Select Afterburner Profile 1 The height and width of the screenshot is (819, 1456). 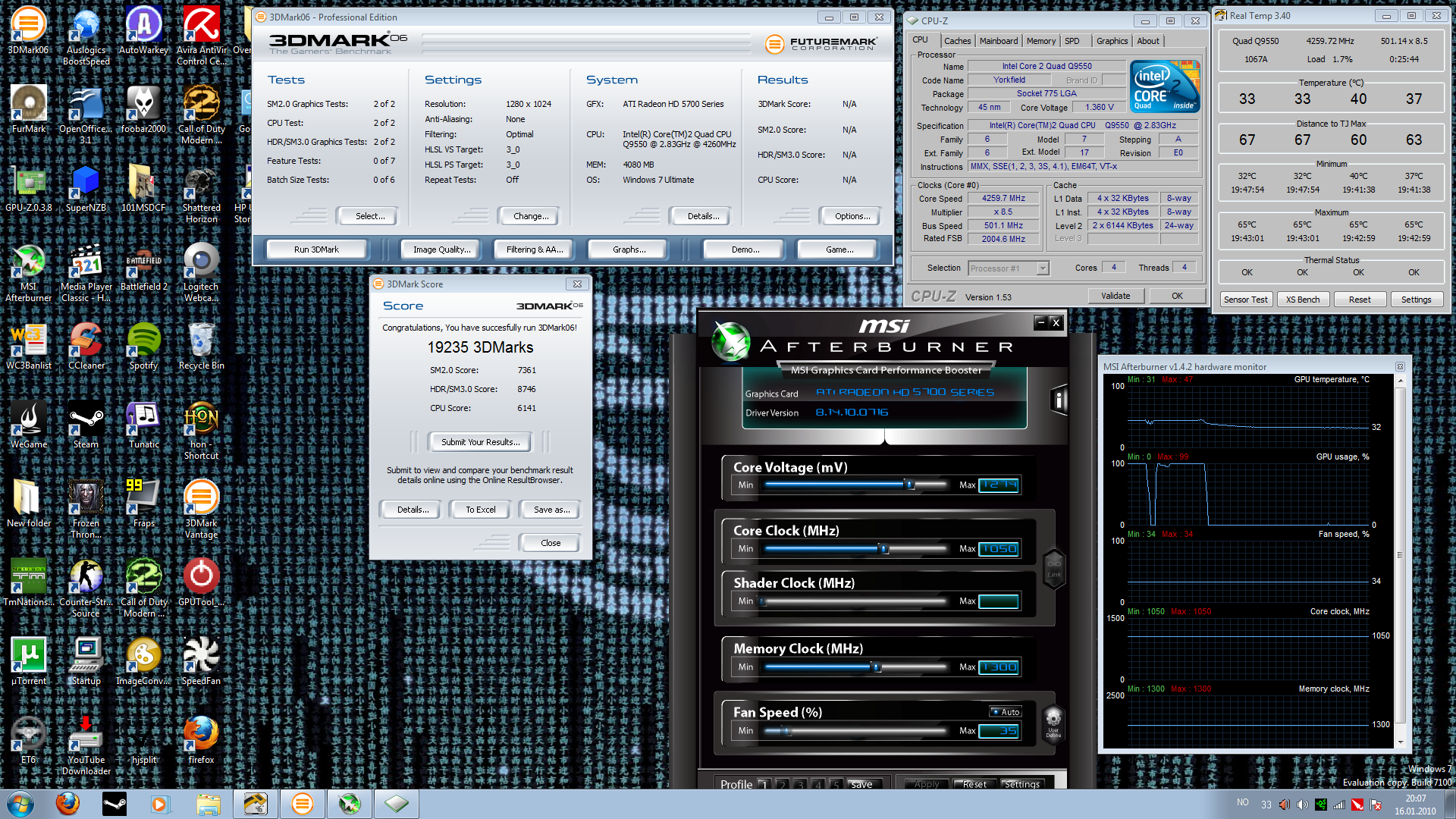point(764,784)
